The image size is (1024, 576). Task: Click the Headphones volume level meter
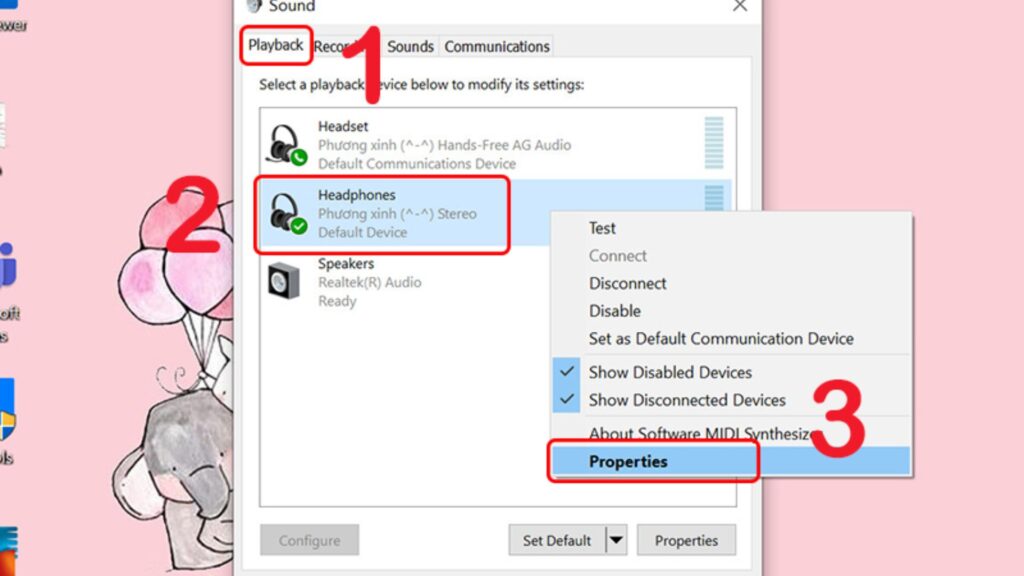[714, 198]
